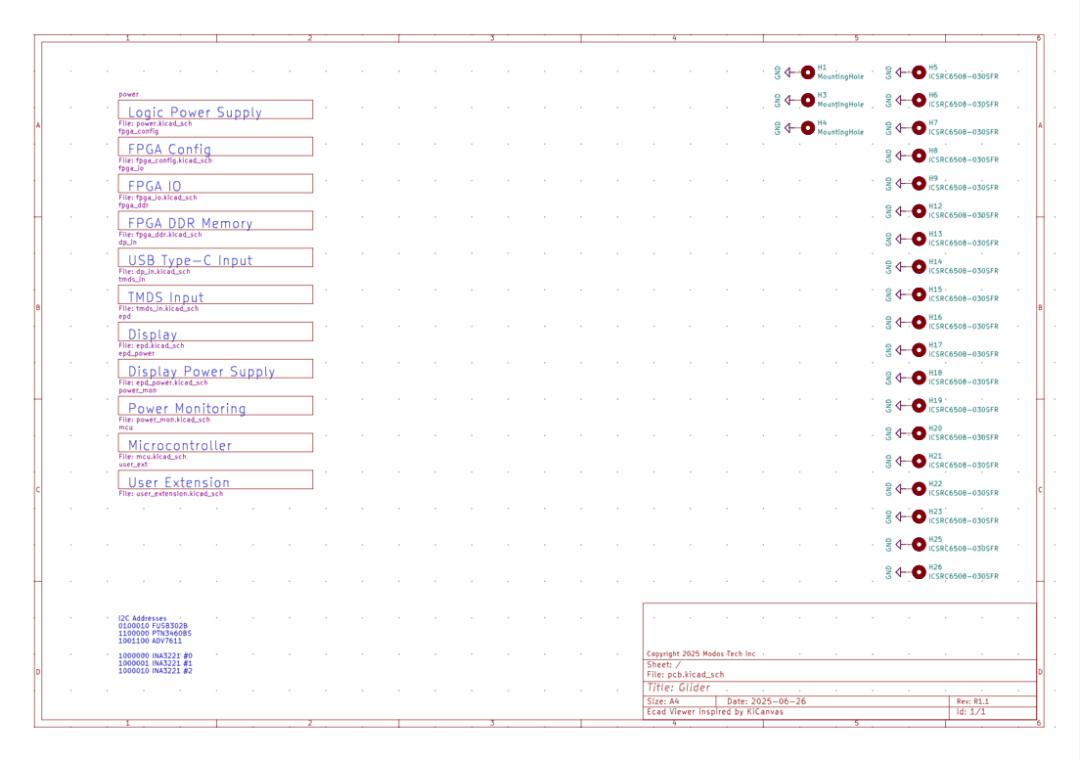Select the H13 ICSRC6508 mounting symbol

(x=919, y=239)
